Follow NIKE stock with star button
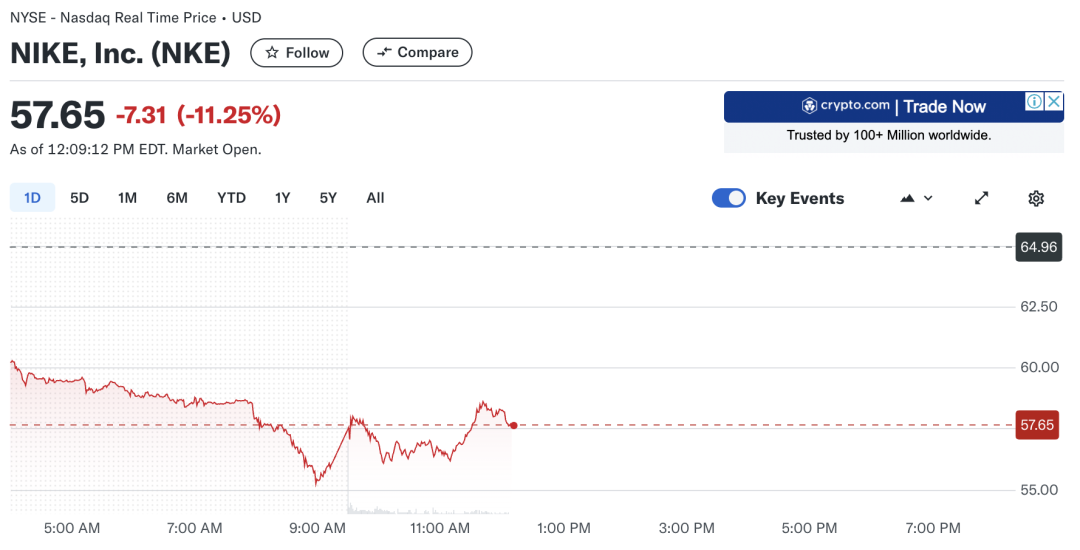This screenshot has height=550, width=1080. (x=297, y=53)
